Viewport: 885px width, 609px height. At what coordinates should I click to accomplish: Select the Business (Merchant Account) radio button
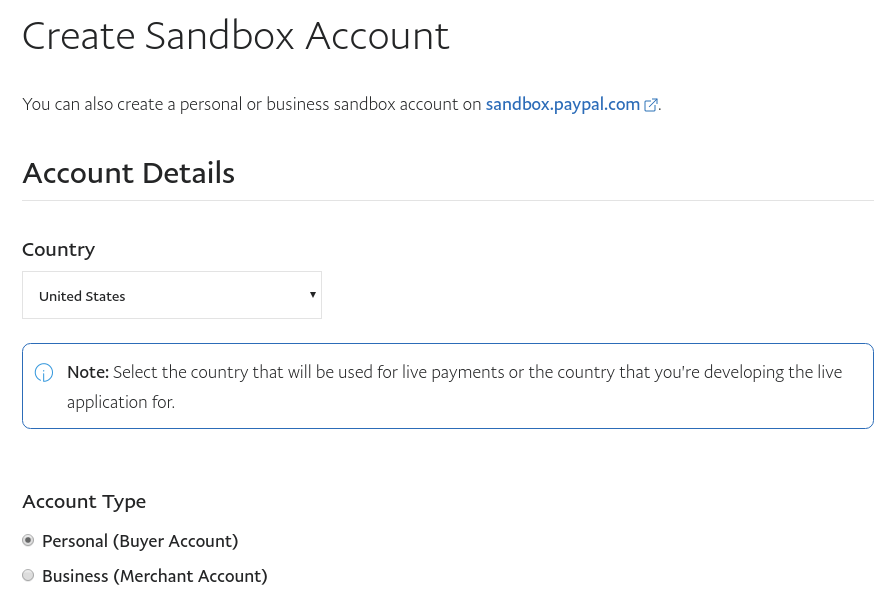28,575
